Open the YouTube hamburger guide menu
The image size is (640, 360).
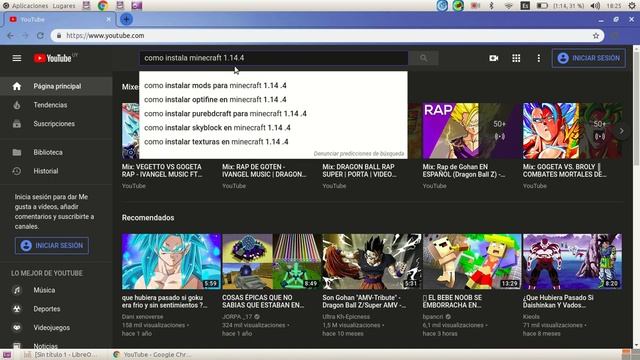pos(17,58)
